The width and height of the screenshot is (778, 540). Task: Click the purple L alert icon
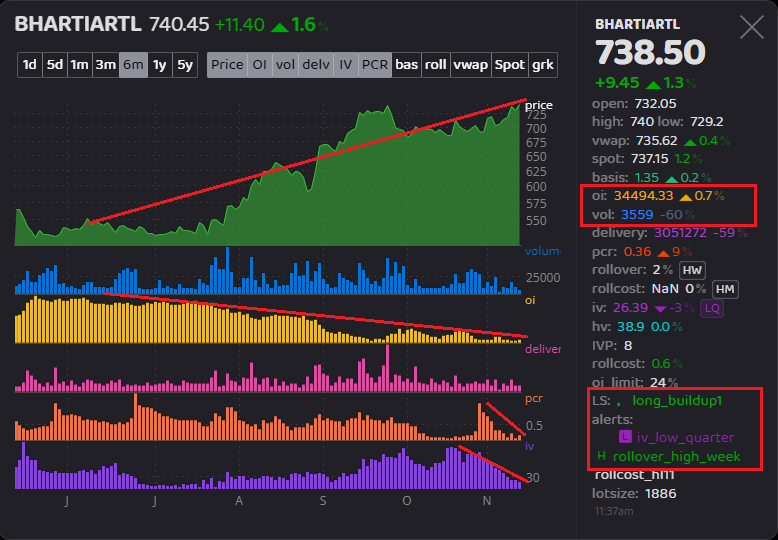click(625, 437)
